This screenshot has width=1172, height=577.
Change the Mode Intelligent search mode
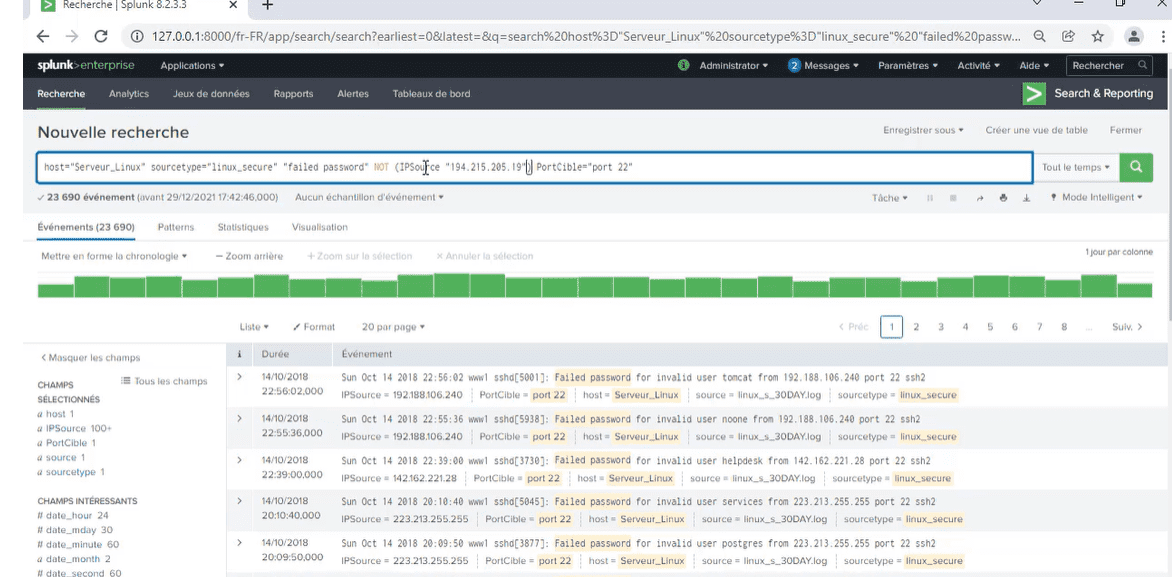click(1097, 198)
